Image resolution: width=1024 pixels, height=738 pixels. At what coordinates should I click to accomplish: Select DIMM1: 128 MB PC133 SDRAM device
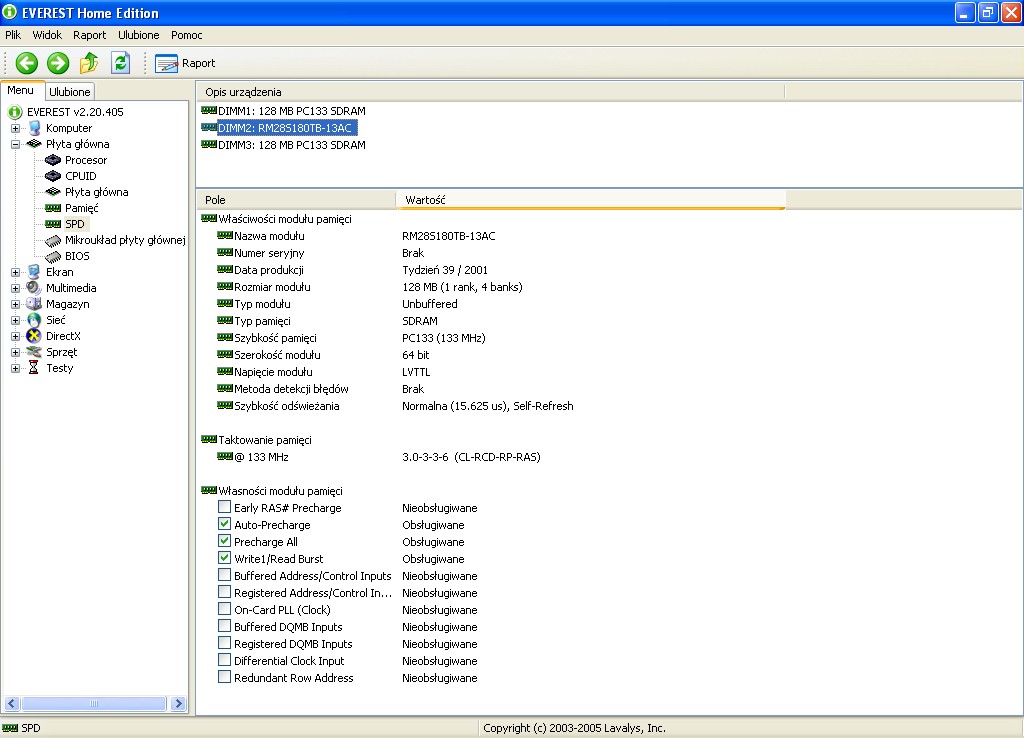[291, 111]
